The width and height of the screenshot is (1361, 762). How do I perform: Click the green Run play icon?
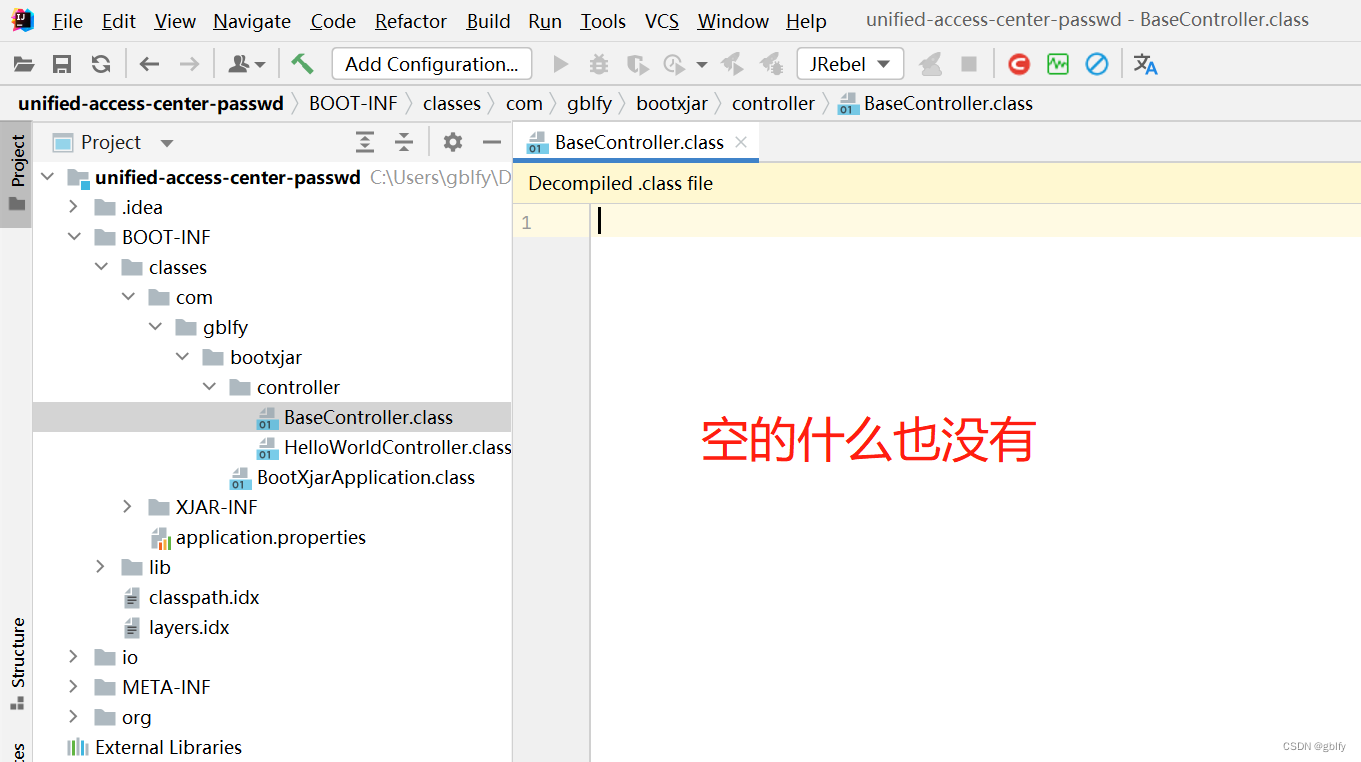(561, 65)
